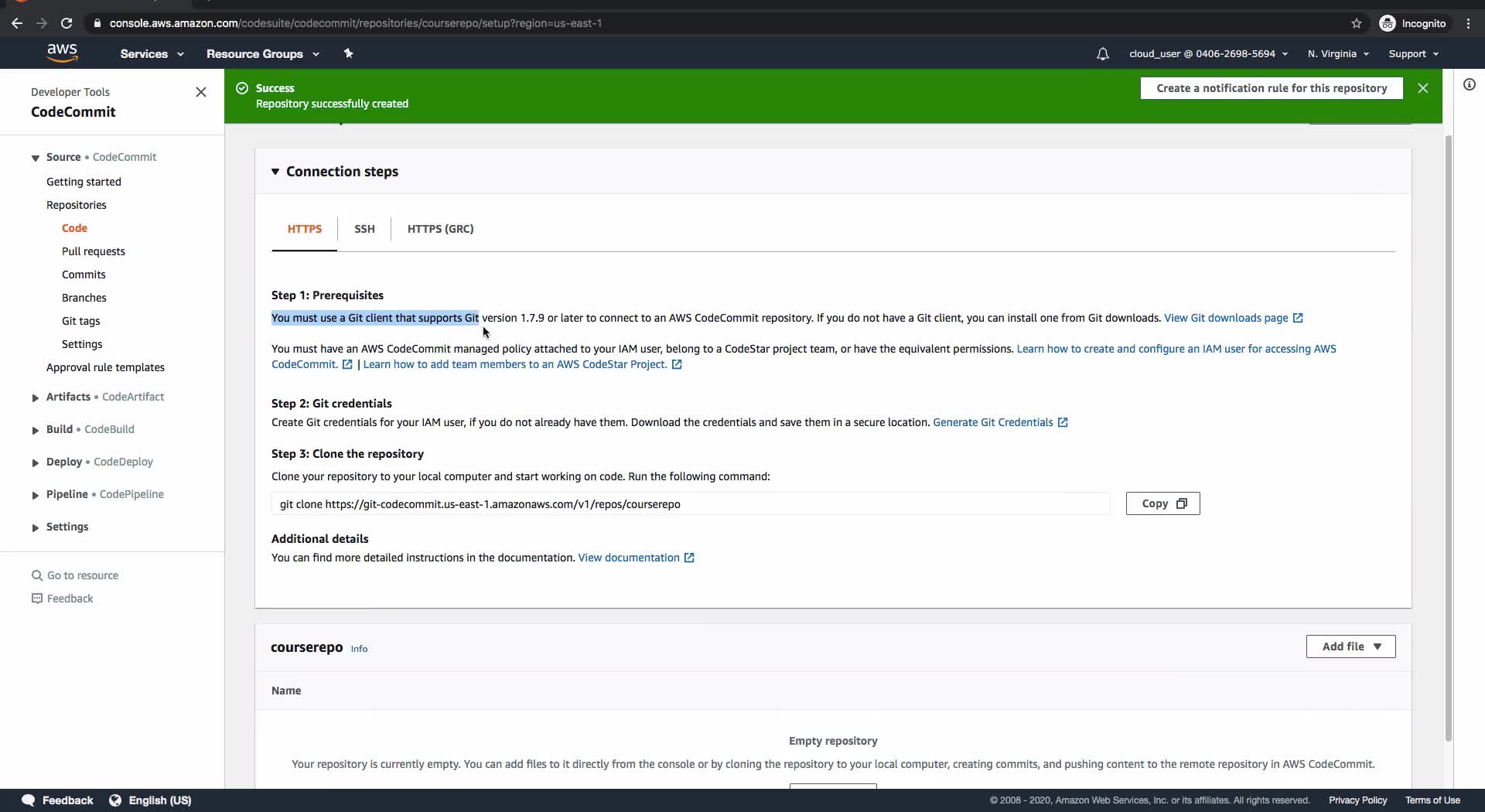Expand the Pipeline CodePipeline section
The image size is (1485, 812).
pos(36,495)
